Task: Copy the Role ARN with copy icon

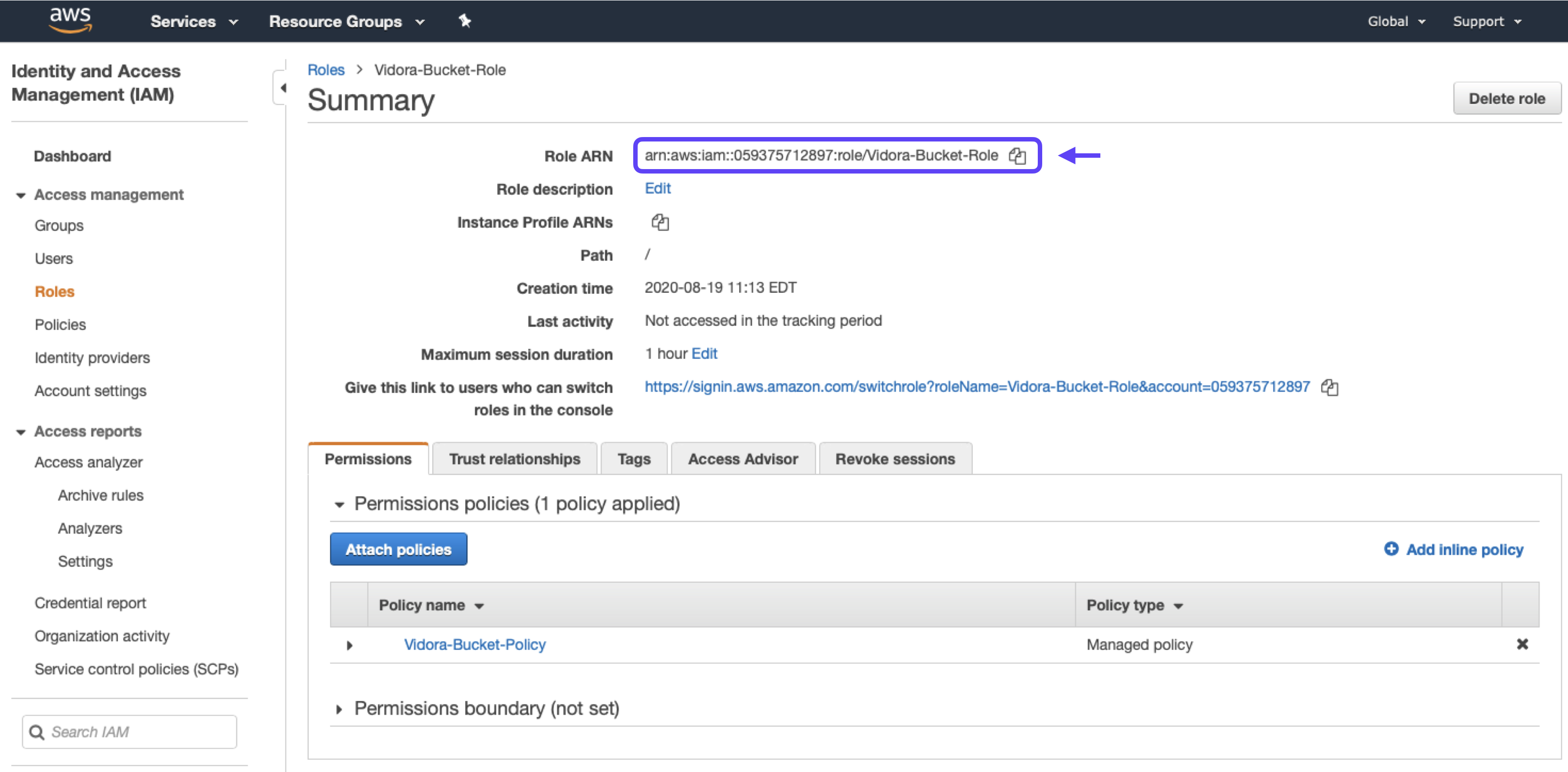Action: coord(1018,156)
